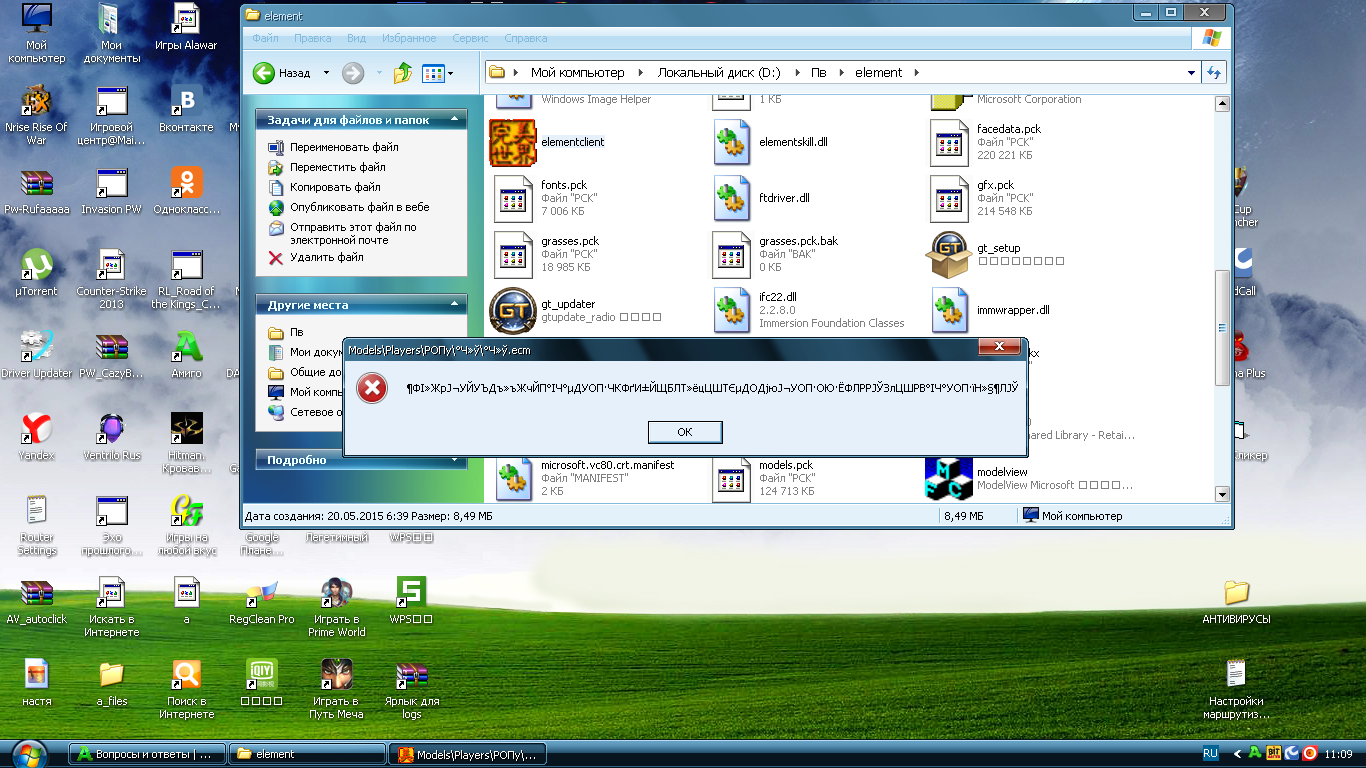Expand breadcrumb arrow after element
Image resolution: width=1366 pixels, height=768 pixels.
pos(917,72)
